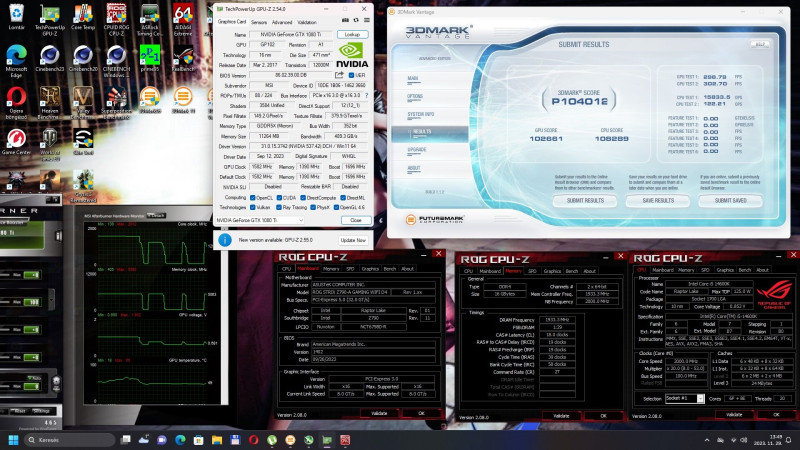
Task: Open the Cinebench20 desktop shortcut
Action: [83, 59]
